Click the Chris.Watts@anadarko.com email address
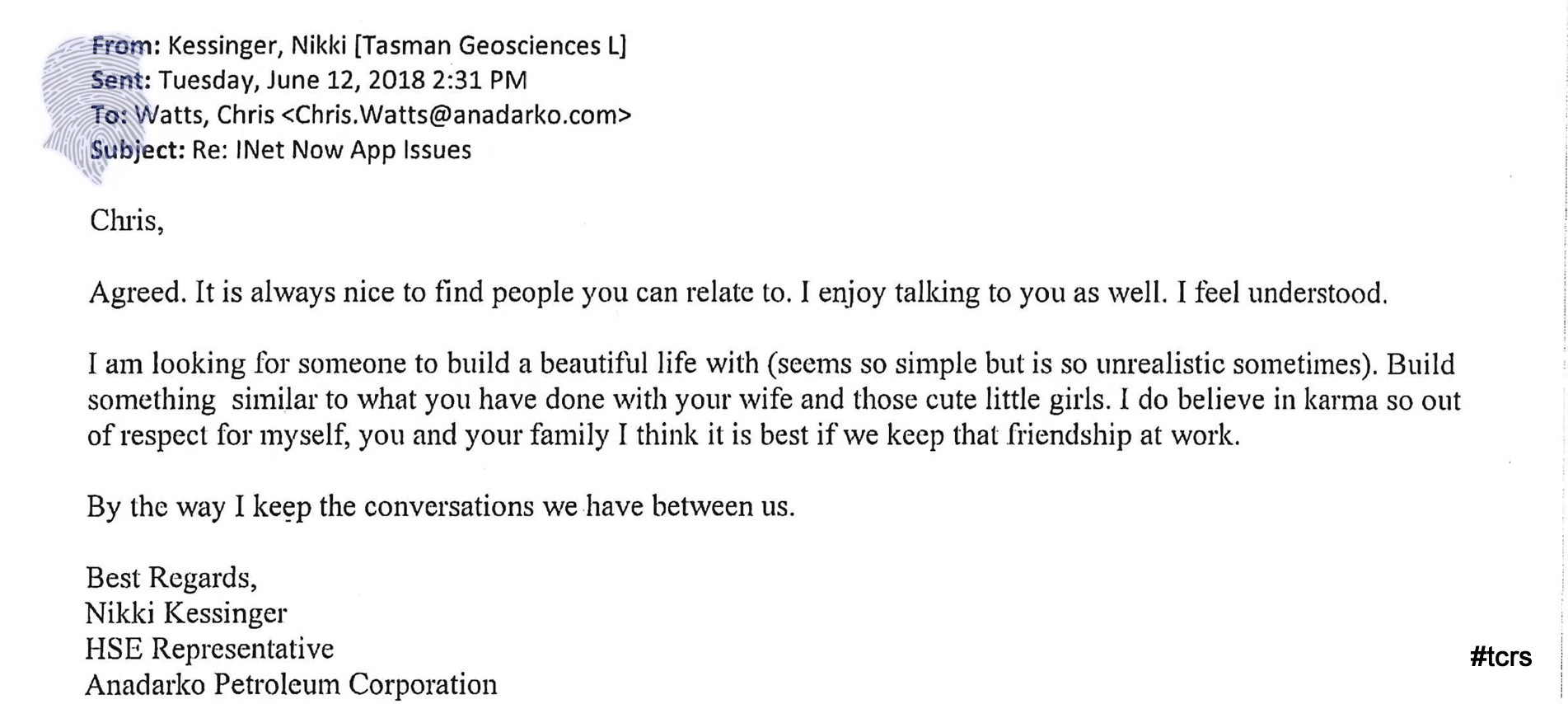The height and width of the screenshot is (704, 1568). (456, 115)
